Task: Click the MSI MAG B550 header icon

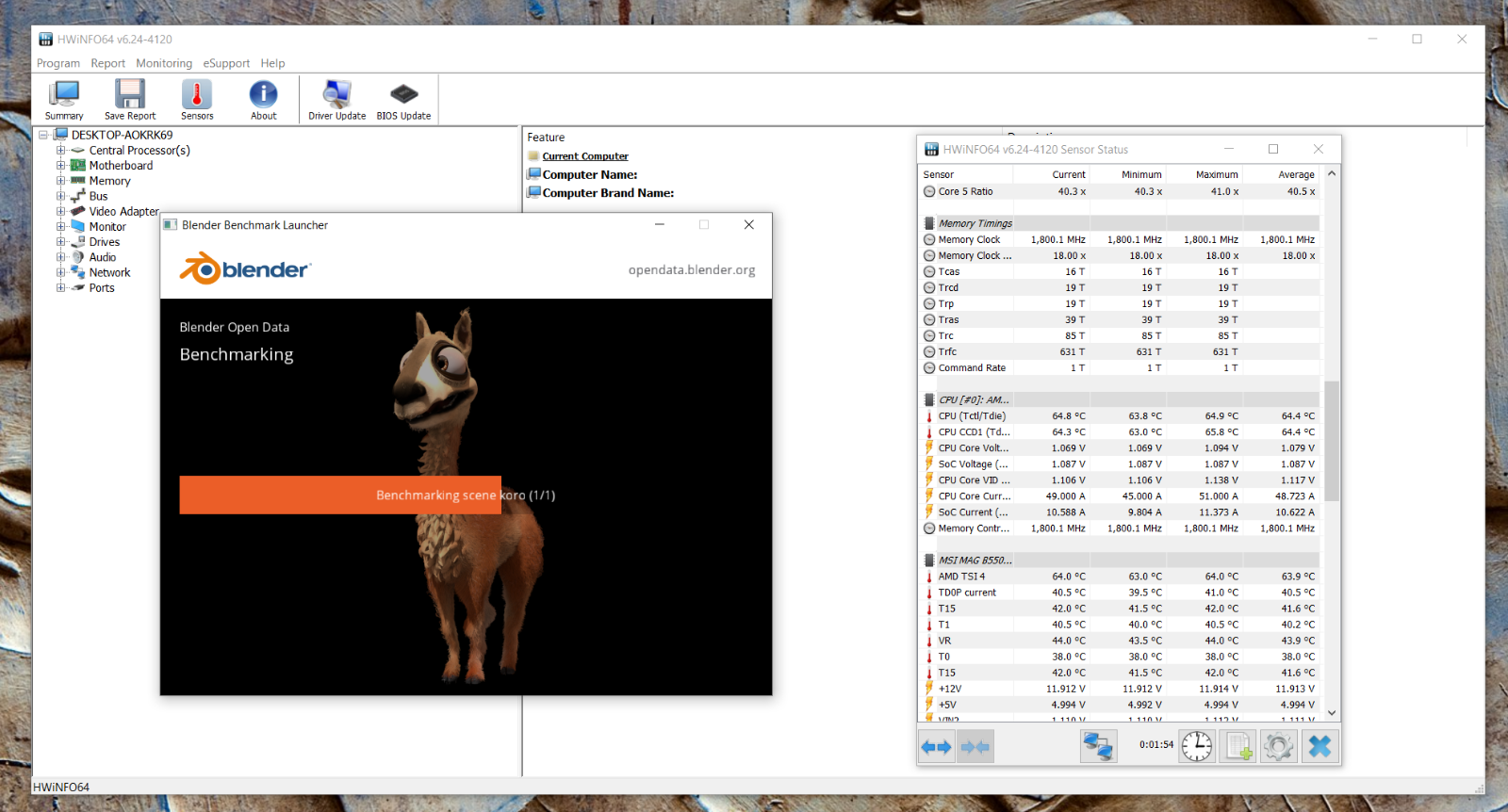Action: pyautogui.click(x=929, y=560)
